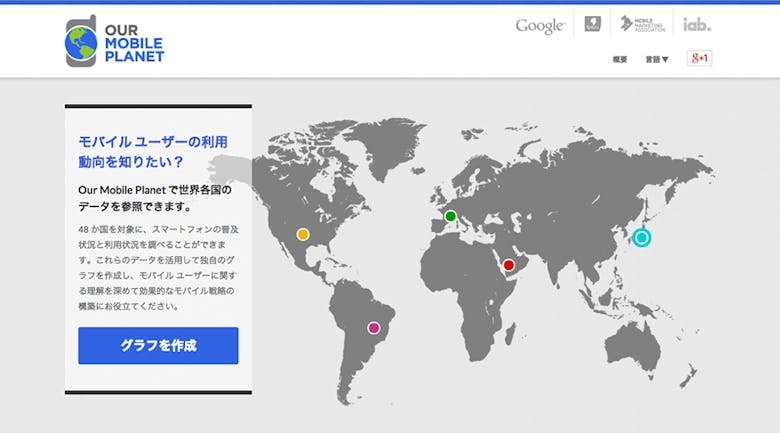Click the Ipsos shield logo icon
This screenshot has height=433, width=780.
click(592, 25)
